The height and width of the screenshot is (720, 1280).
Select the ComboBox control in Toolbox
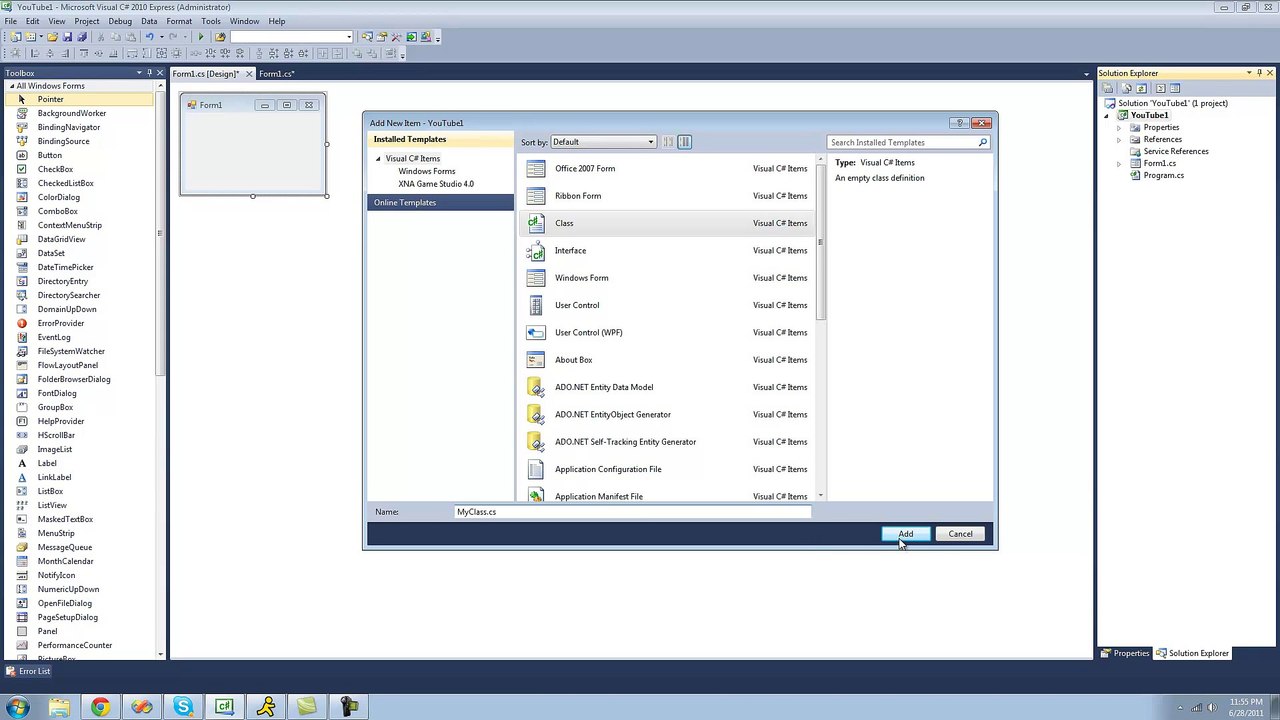click(57, 211)
